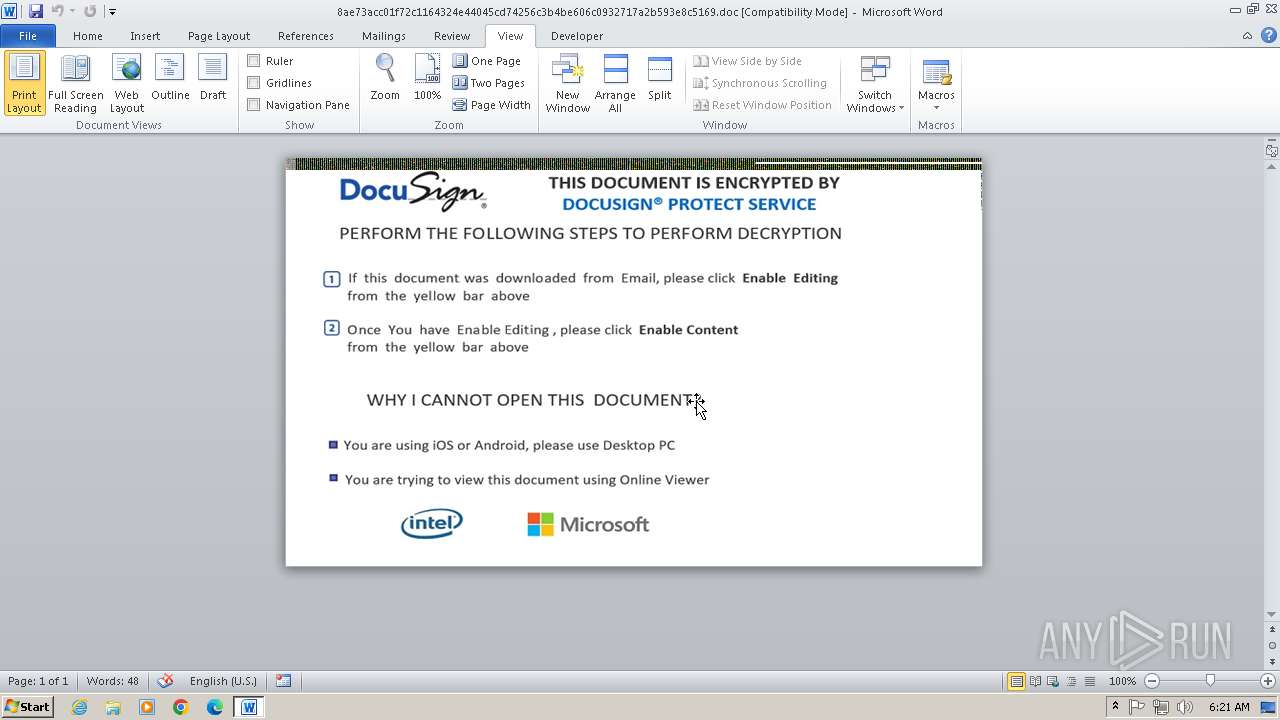
Task: Select Draft view status bar button
Action: pos(1090,681)
